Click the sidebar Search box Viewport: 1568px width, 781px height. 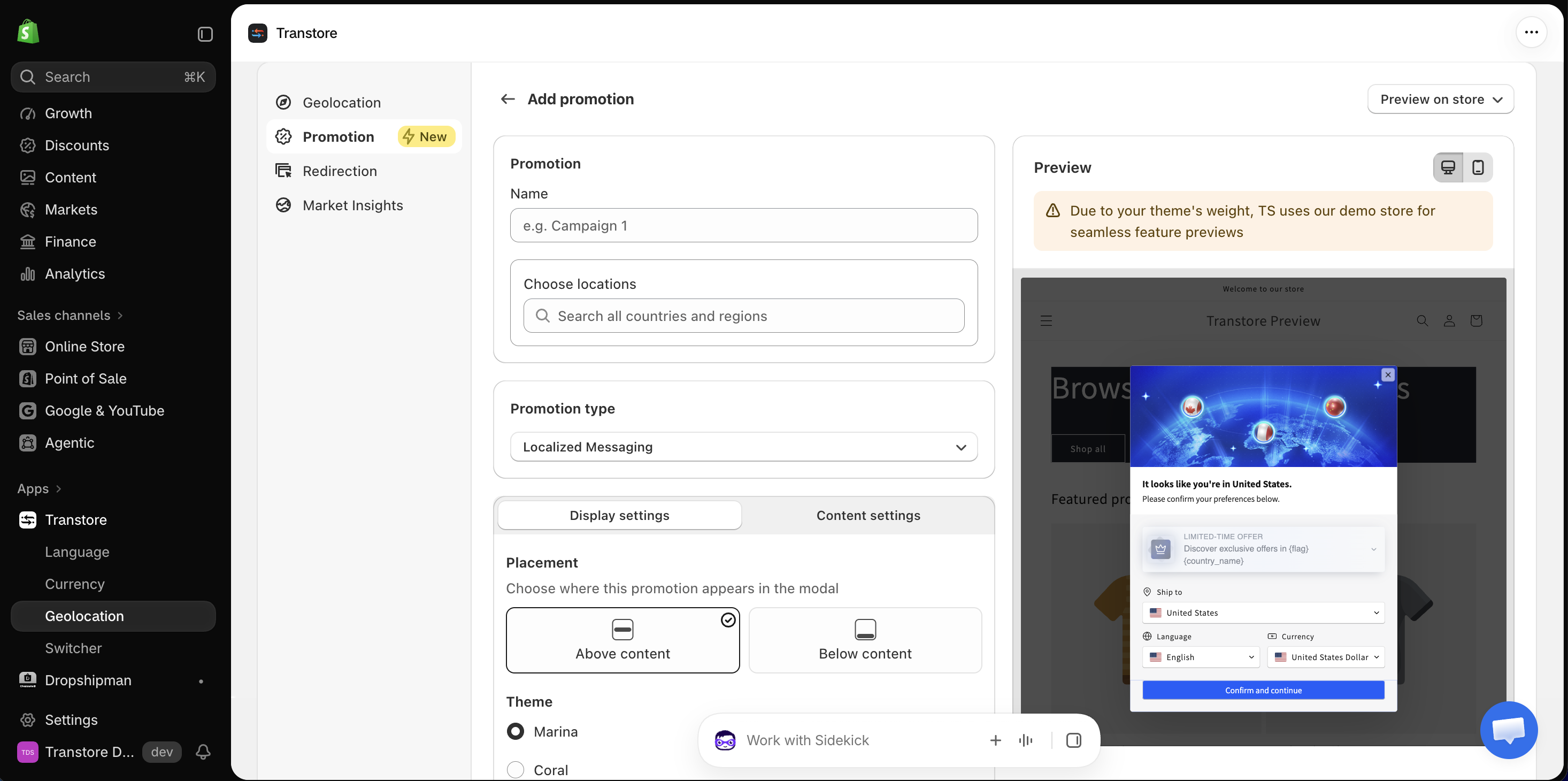tap(113, 76)
